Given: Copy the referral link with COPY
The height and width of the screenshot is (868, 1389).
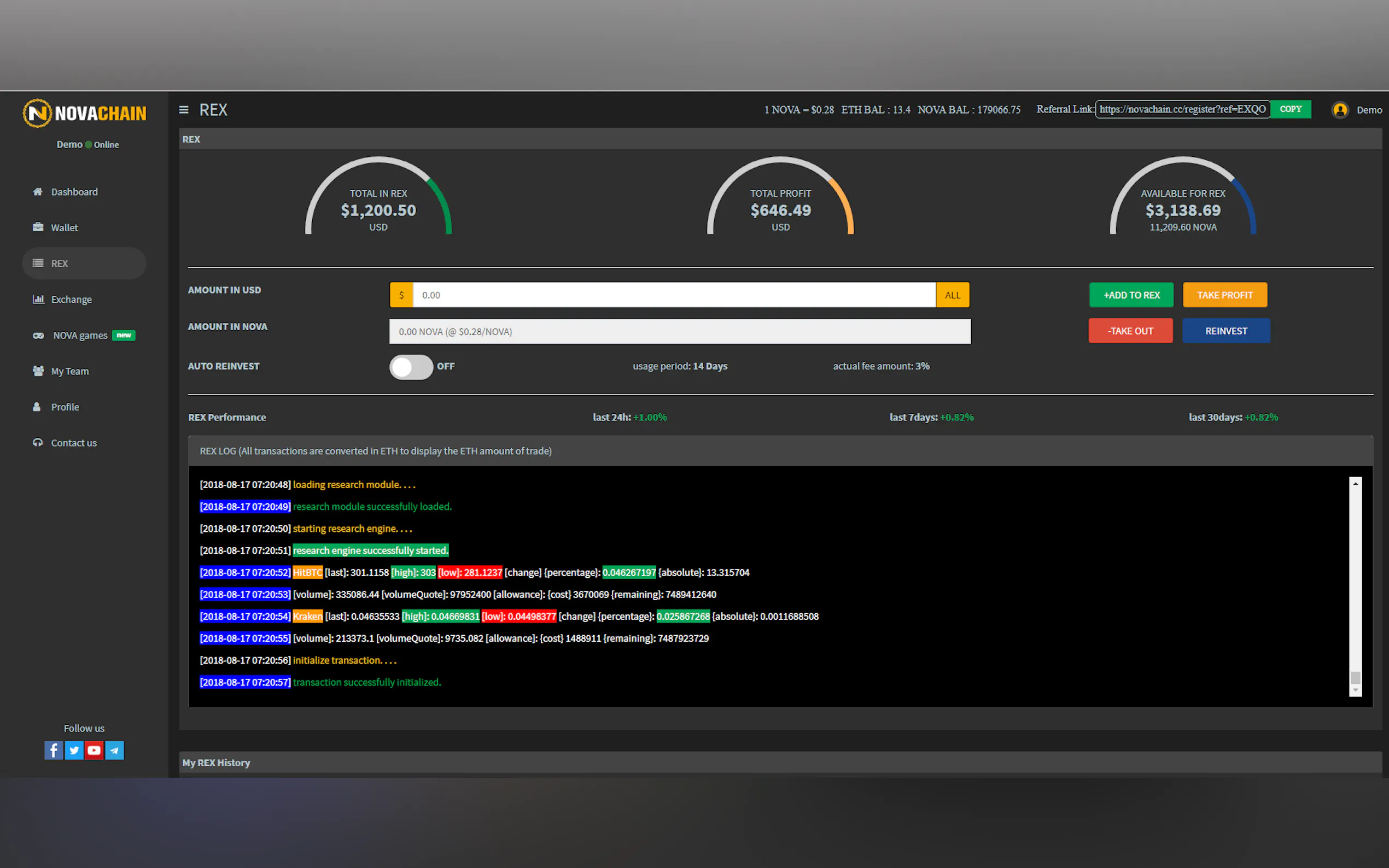Looking at the screenshot, I should 1290,109.
